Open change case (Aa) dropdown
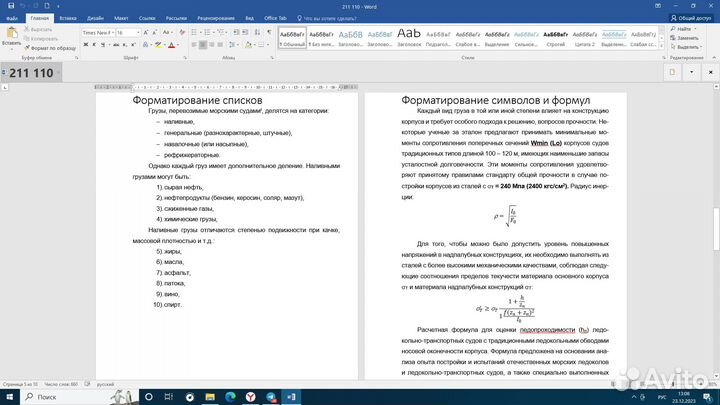Viewport: 720px width, 405px height. 167,33
